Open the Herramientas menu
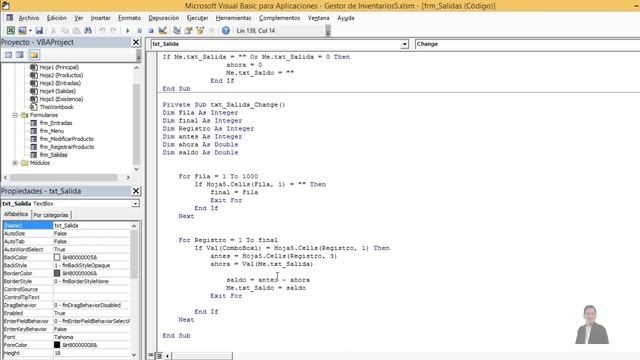The width and height of the screenshot is (640, 360). coord(233,18)
